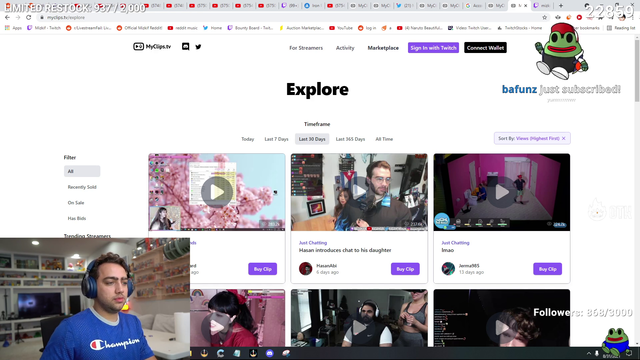This screenshot has height=360, width=640.
Task: Open the Reading list in the bookmarks bar
Action: (x=621, y=28)
